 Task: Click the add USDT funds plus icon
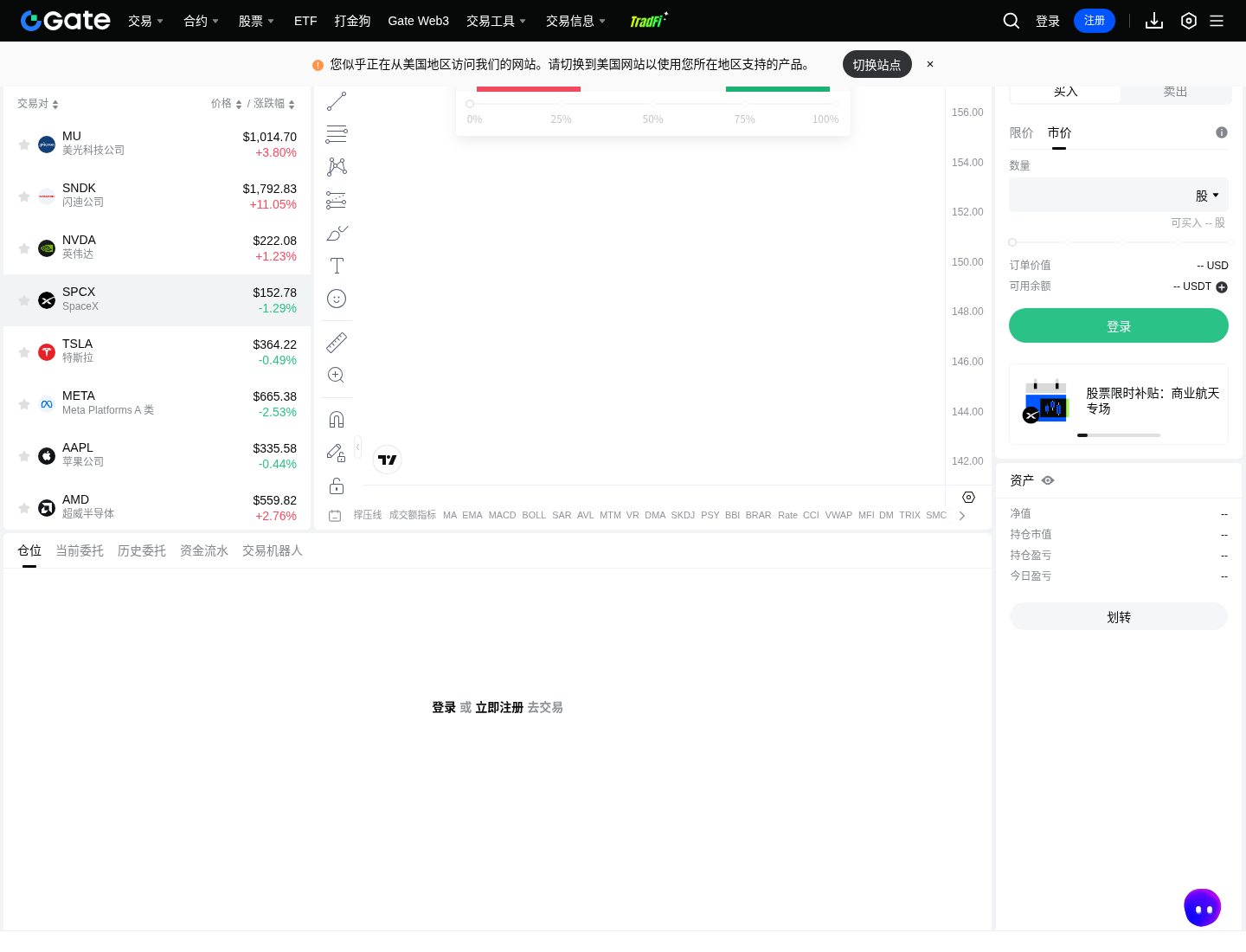(1222, 287)
